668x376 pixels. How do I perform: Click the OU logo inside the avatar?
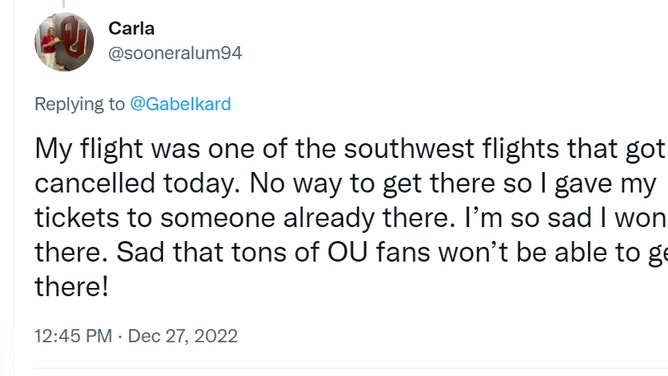point(76,37)
